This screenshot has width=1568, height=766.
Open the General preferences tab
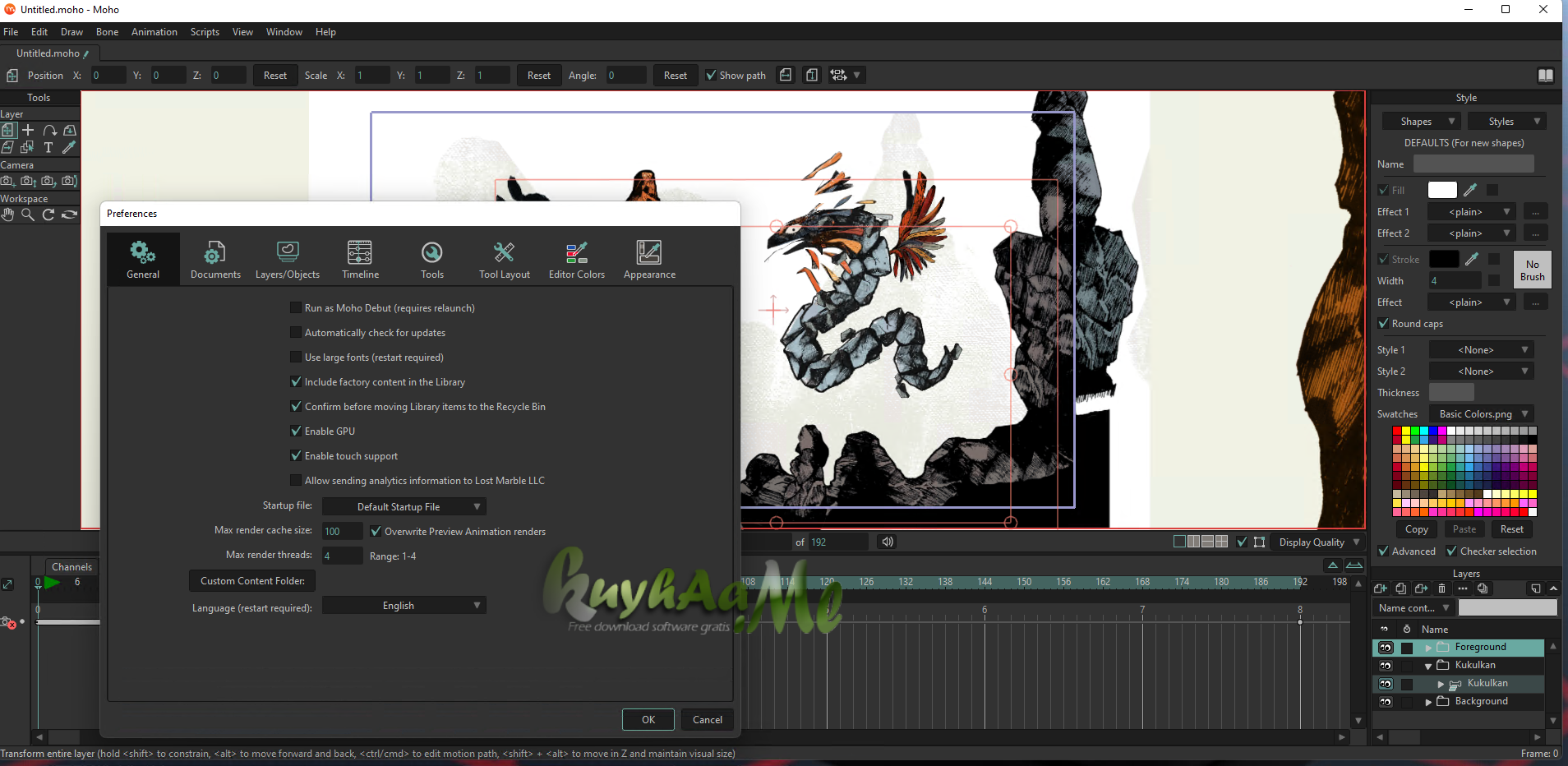(143, 259)
